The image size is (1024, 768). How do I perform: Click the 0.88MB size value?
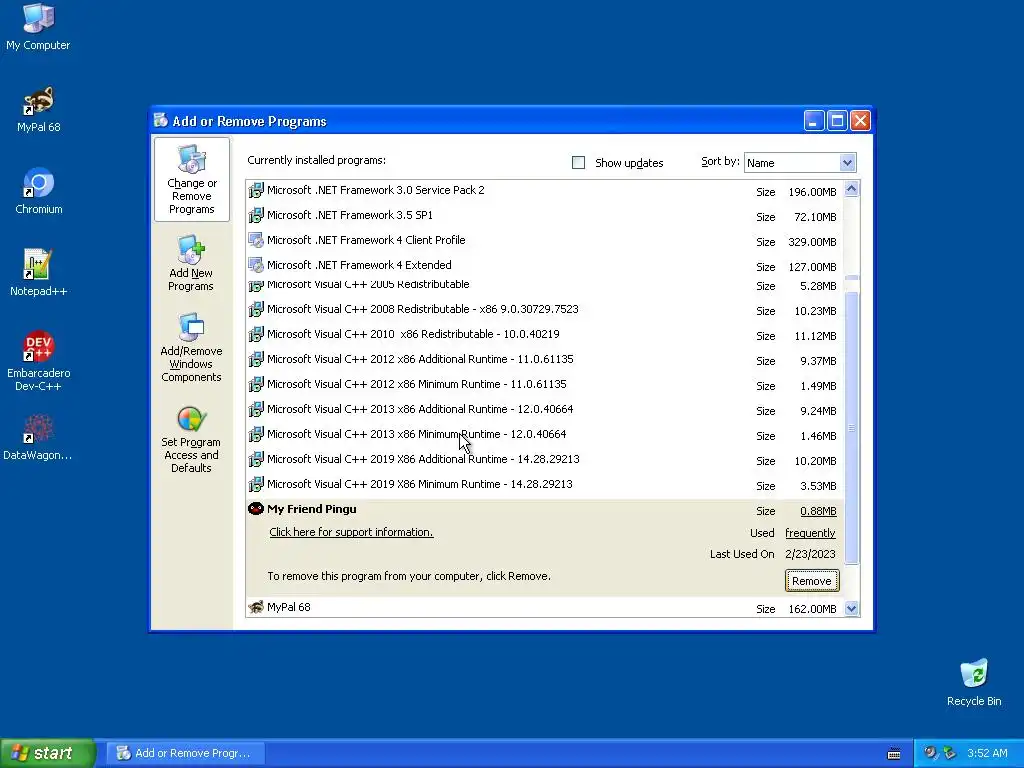(x=818, y=511)
